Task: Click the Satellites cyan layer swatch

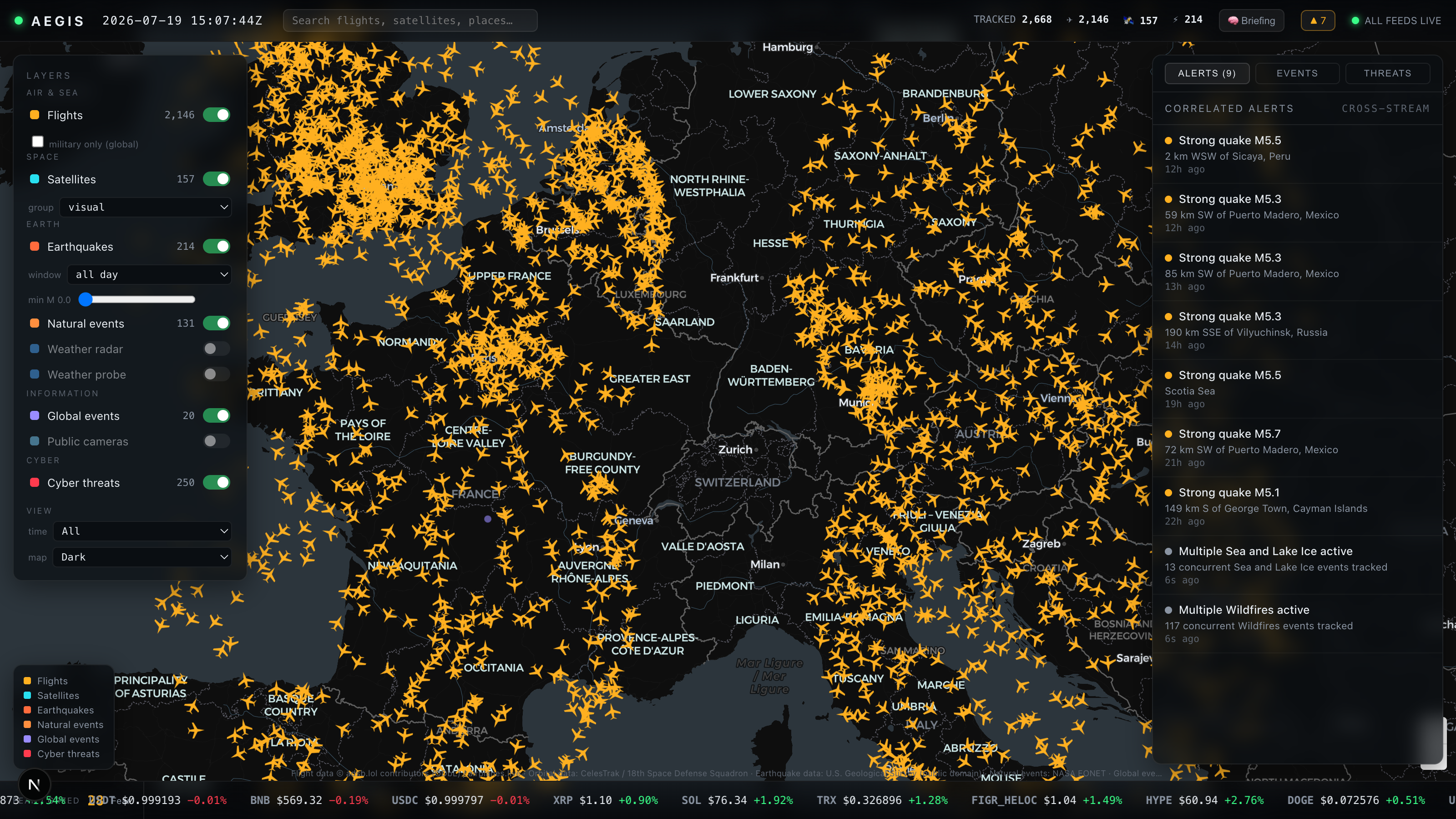Action: [x=35, y=179]
